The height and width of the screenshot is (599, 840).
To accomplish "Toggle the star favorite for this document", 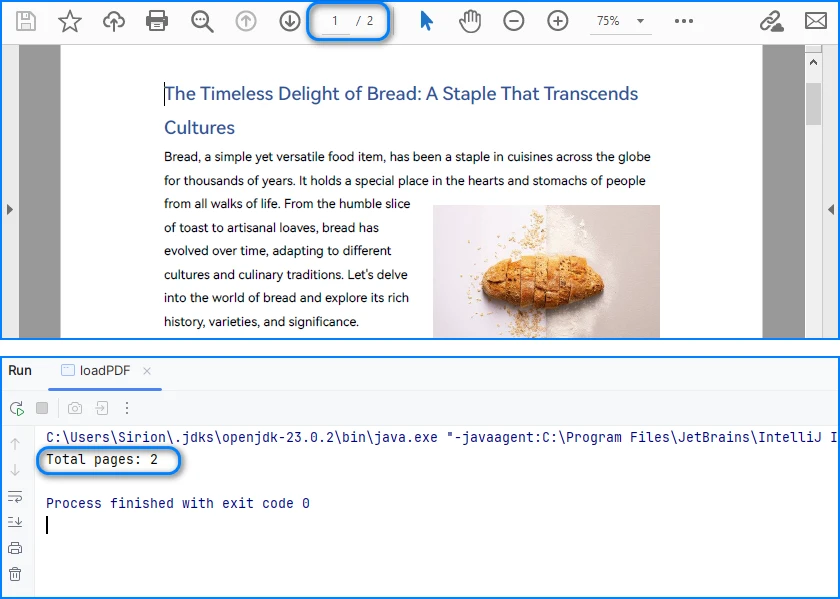I will pos(70,20).
